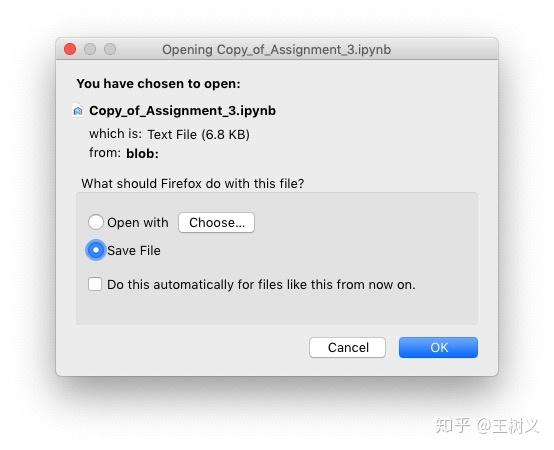Click the grayed-out zoom window button

[x=110, y=49]
